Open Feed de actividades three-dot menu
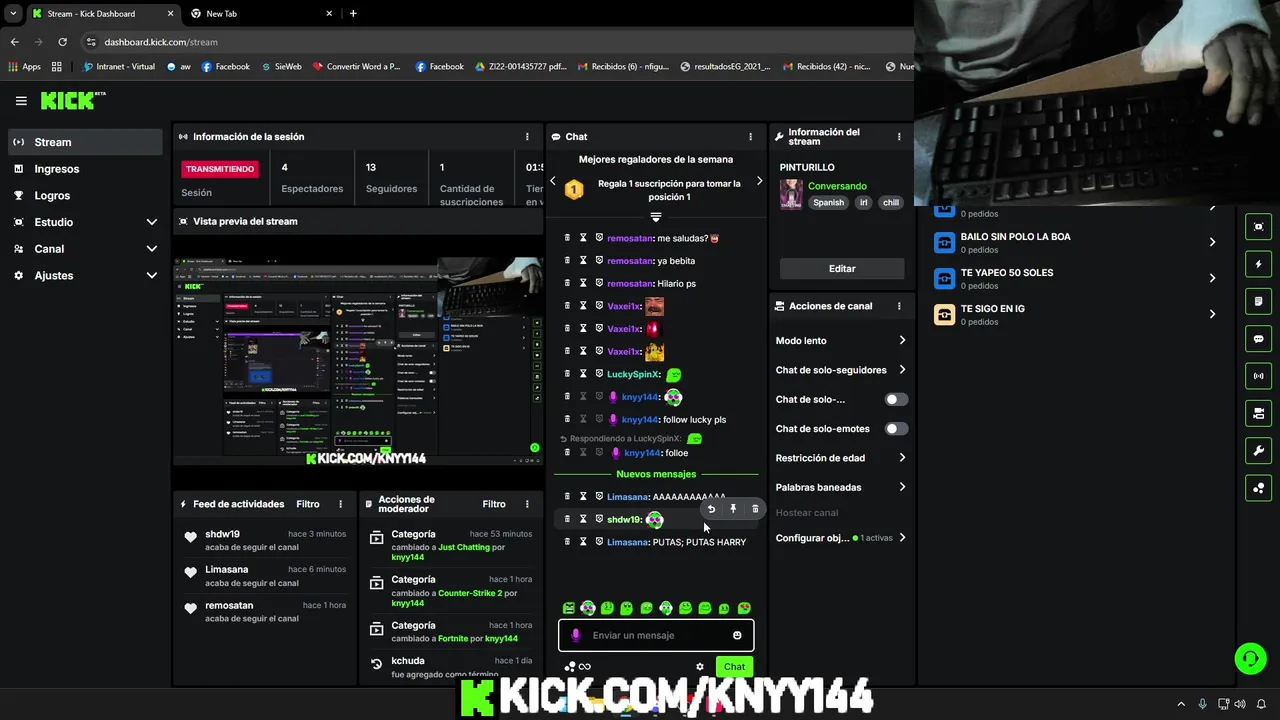The image size is (1280, 720). [x=340, y=504]
